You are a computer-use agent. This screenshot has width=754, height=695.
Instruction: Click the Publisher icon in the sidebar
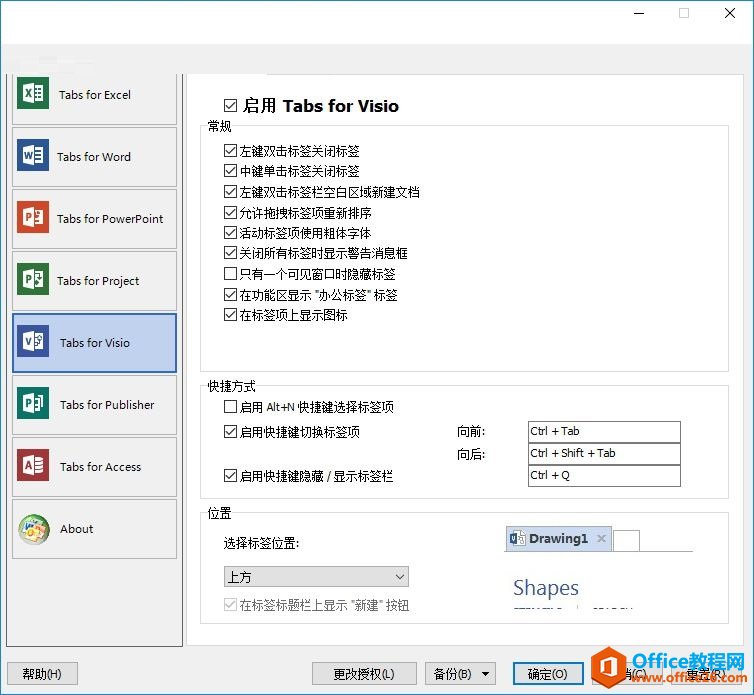[x=33, y=404]
